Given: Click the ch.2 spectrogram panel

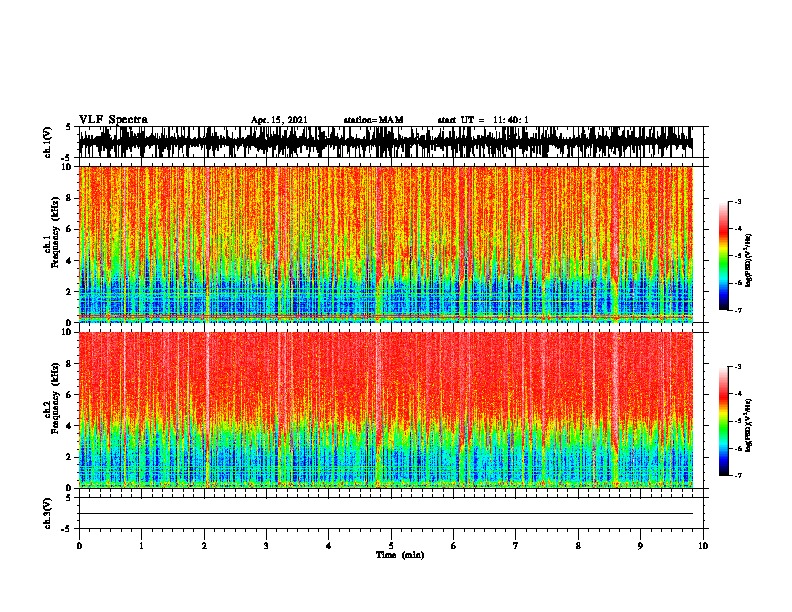Looking at the screenshot, I should coord(386,410).
